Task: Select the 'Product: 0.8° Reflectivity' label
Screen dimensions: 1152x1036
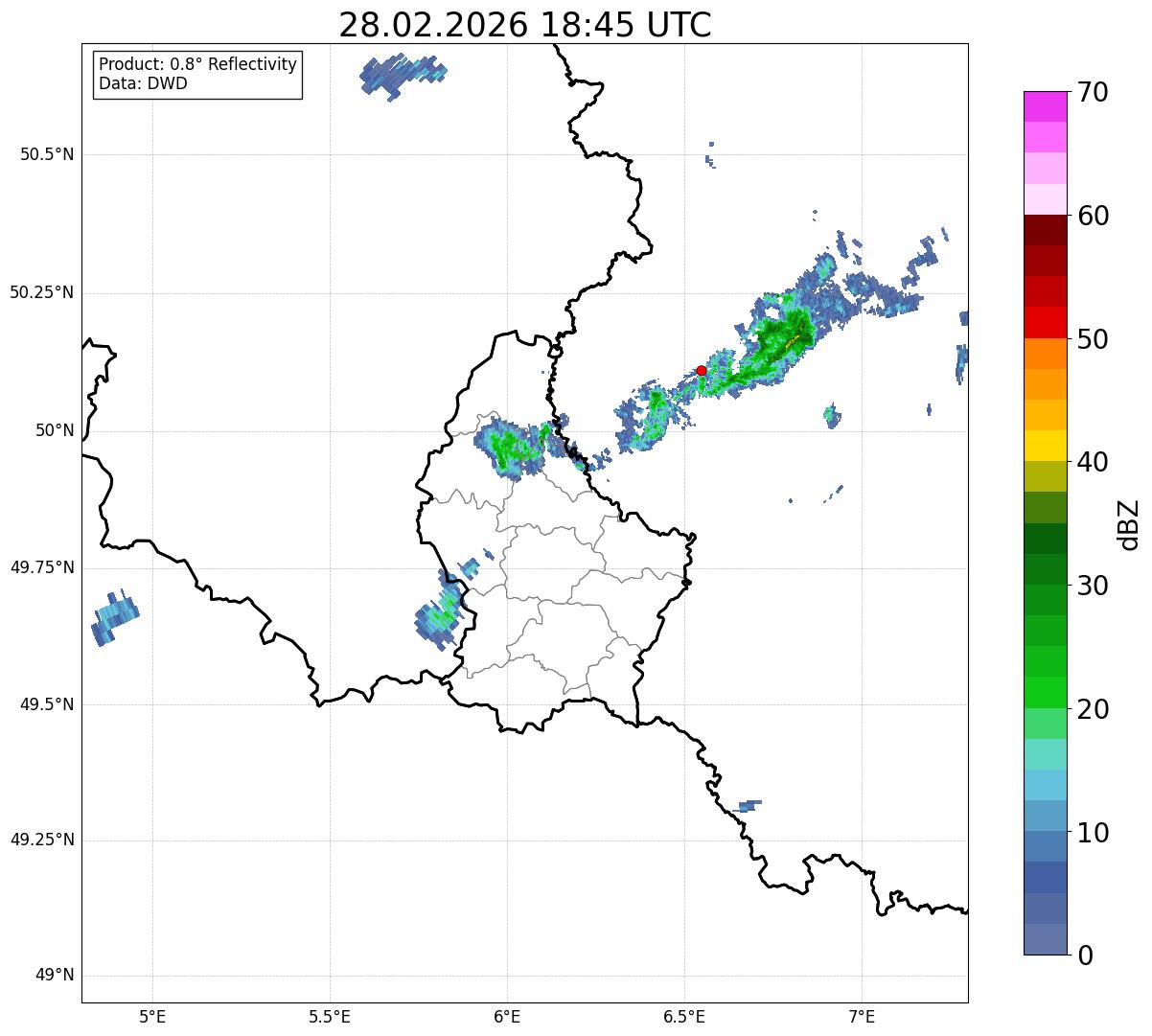Action: (x=198, y=64)
